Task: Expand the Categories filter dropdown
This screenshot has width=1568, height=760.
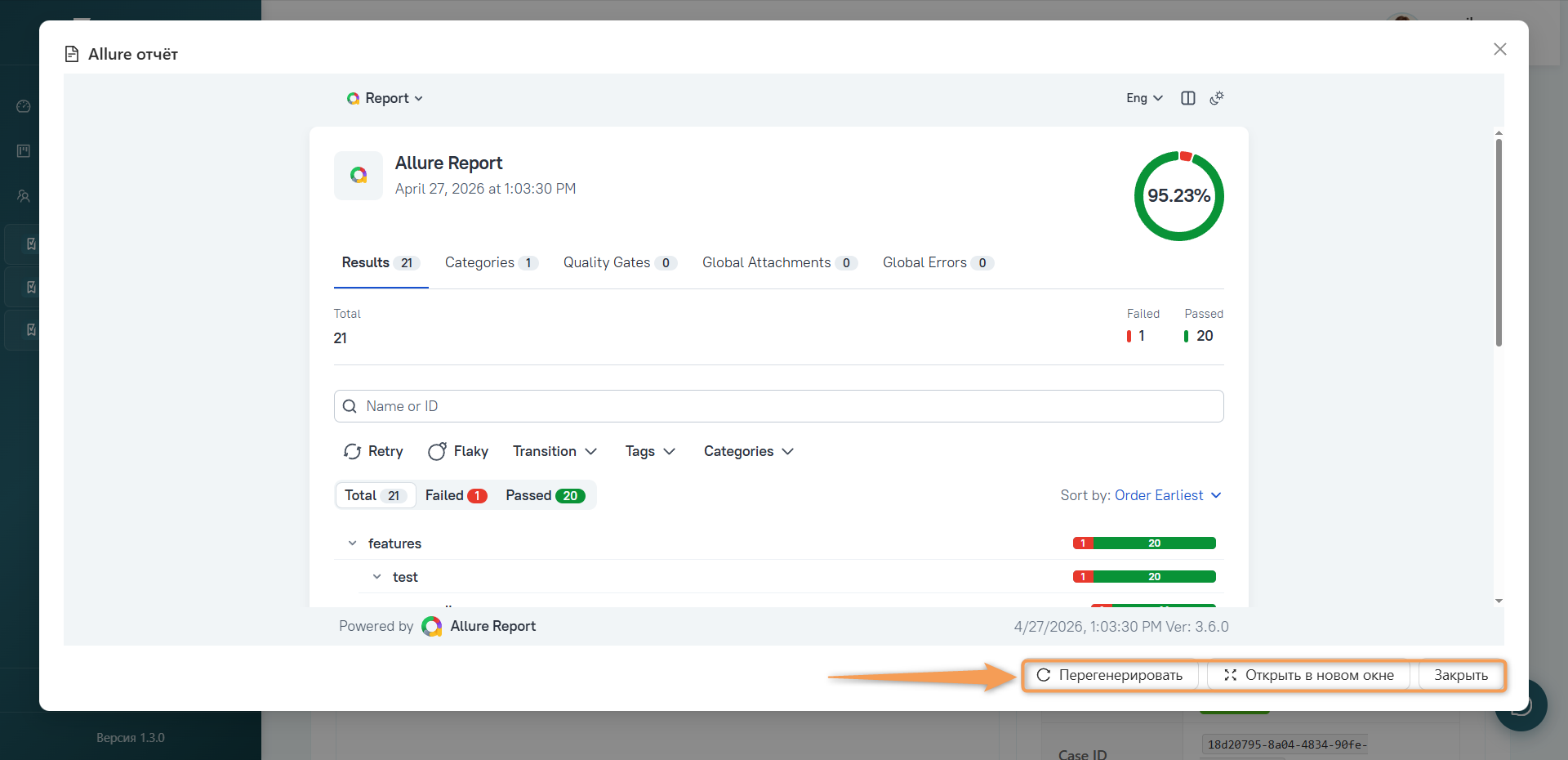Action: tap(748, 451)
